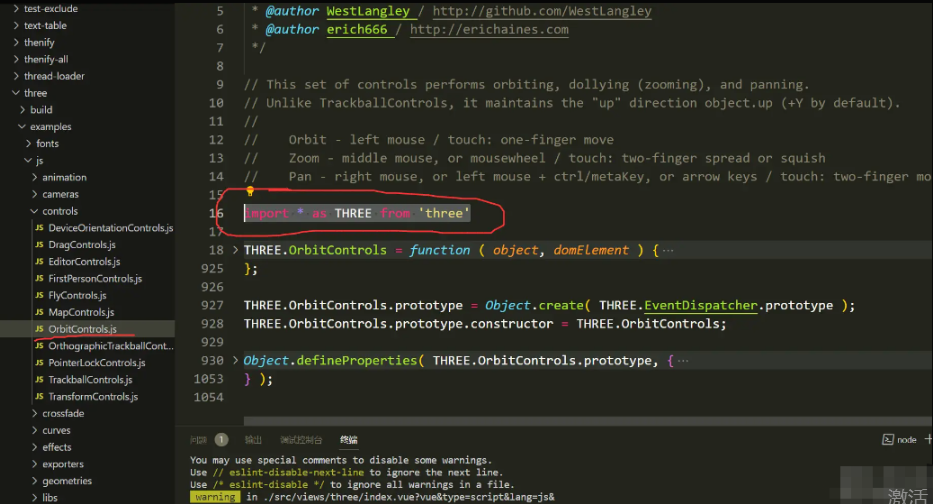Screen dimensions: 933x504
Task: Add new terminal with plus icon
Action: 928,439
